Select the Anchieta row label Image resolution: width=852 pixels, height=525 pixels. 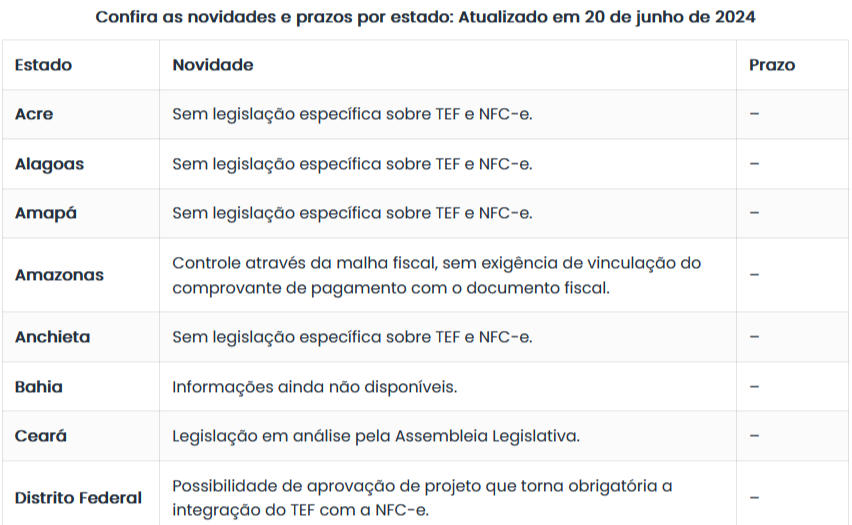click(52, 337)
